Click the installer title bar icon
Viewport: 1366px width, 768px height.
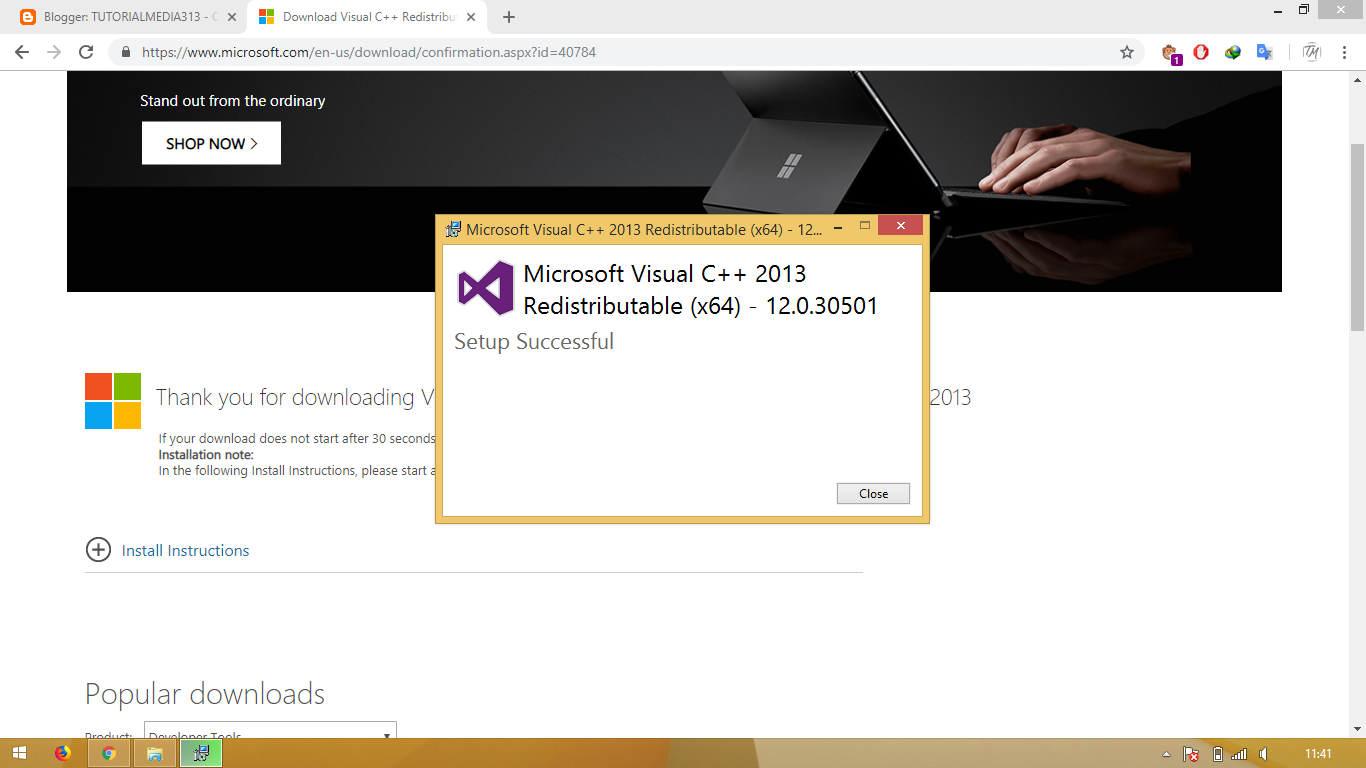click(453, 229)
